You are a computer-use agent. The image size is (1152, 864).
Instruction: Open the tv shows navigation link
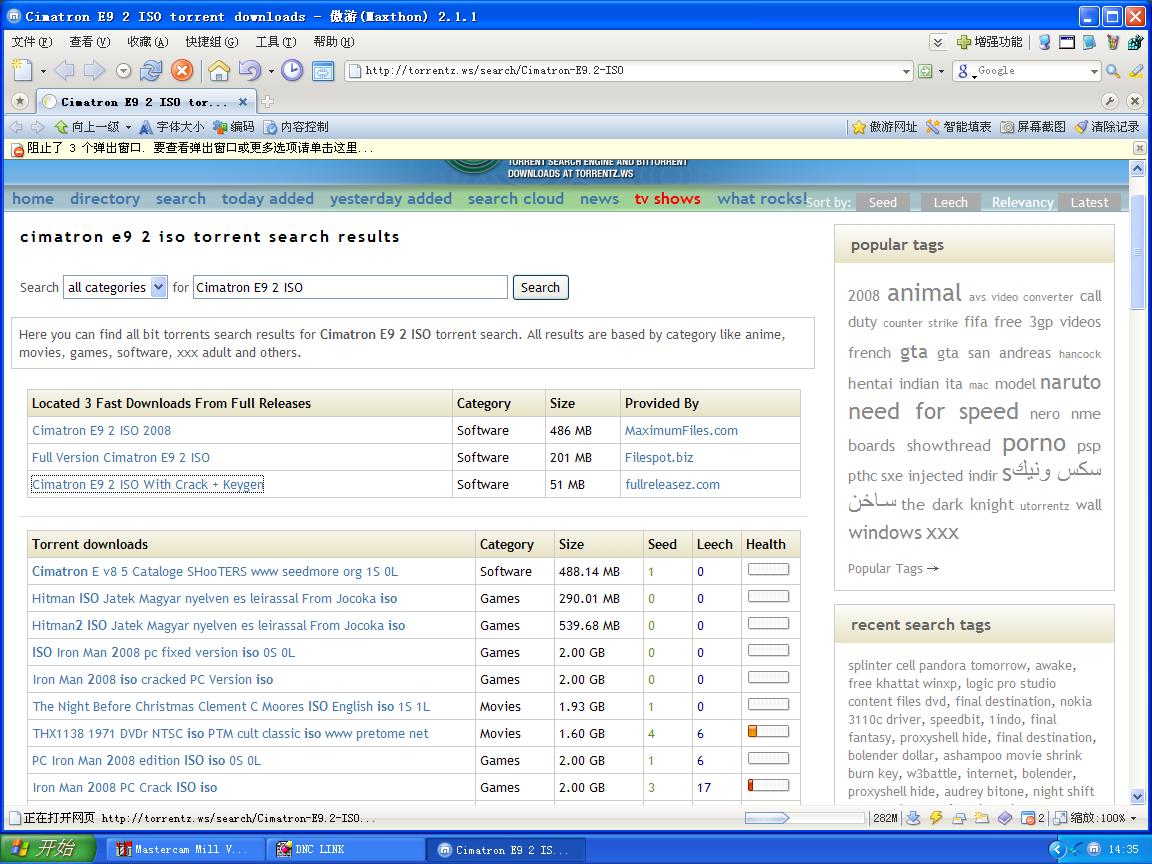[667, 198]
